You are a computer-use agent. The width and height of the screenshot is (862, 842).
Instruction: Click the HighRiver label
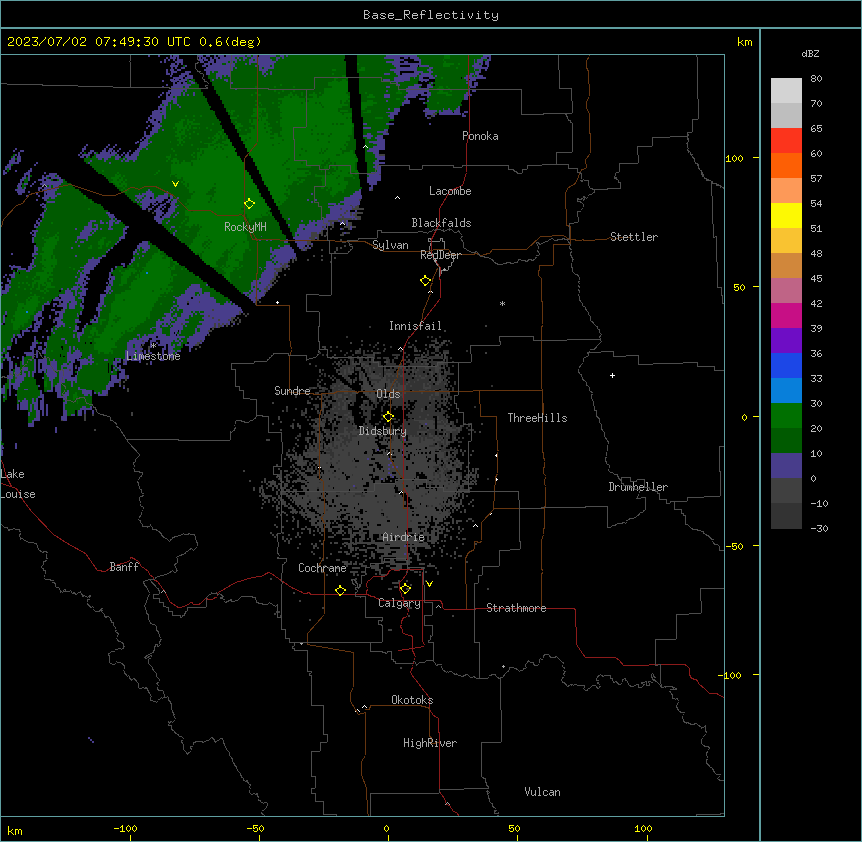point(430,743)
